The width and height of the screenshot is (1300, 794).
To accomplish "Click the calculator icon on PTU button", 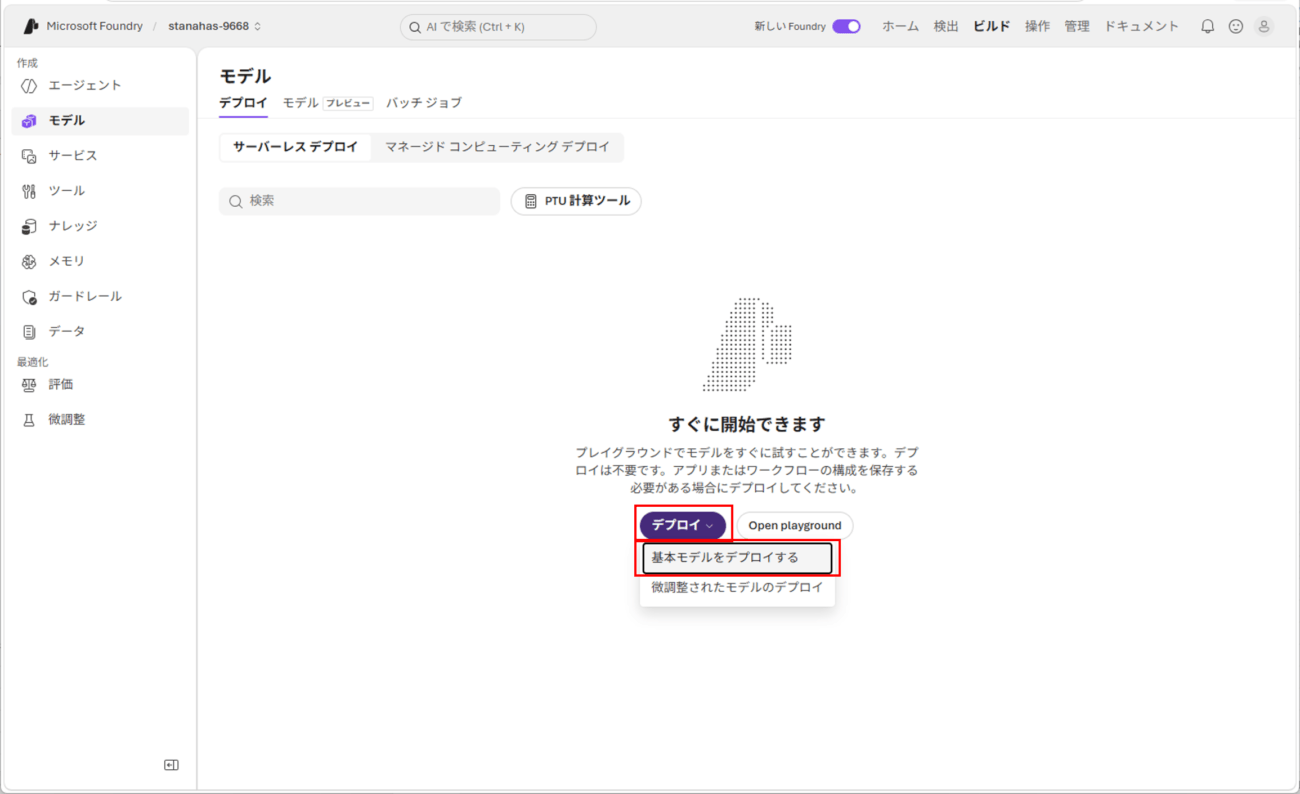I will pos(531,201).
